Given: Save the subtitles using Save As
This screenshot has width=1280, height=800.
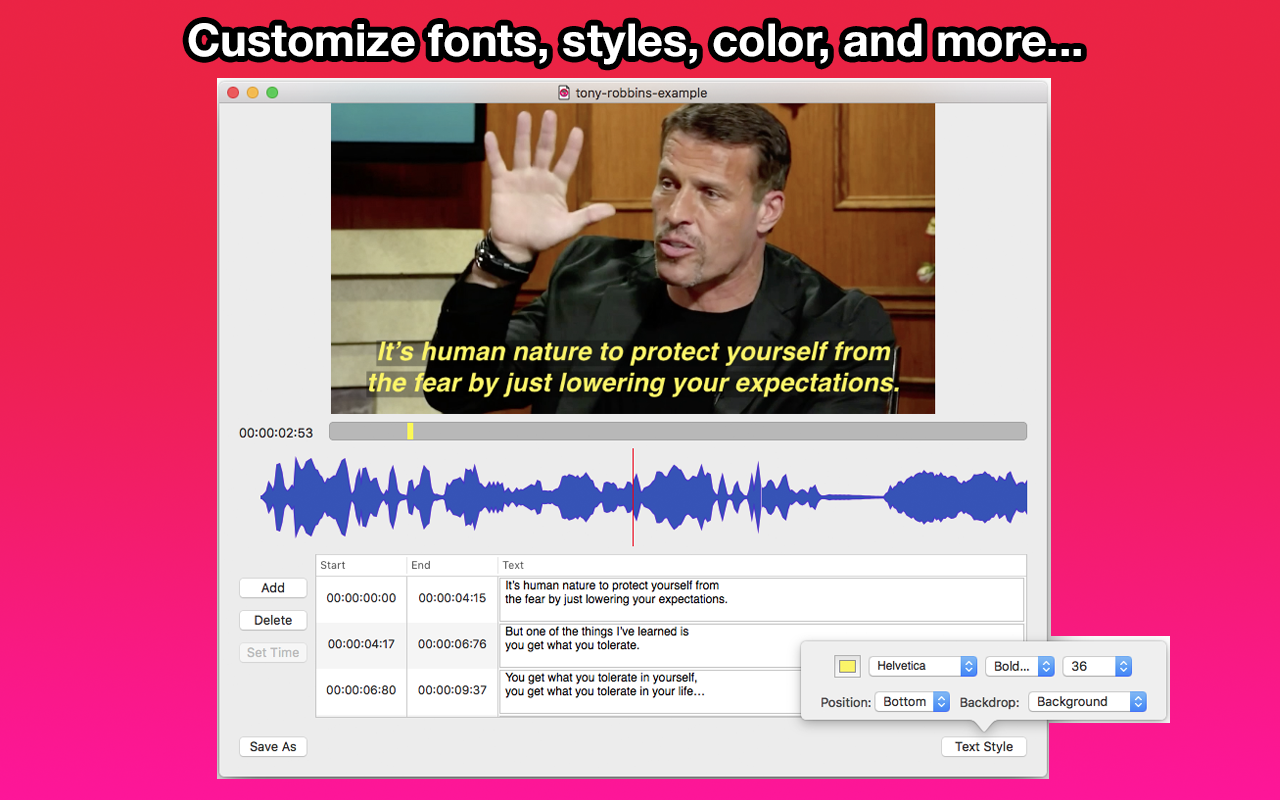Looking at the screenshot, I should coord(272,746).
